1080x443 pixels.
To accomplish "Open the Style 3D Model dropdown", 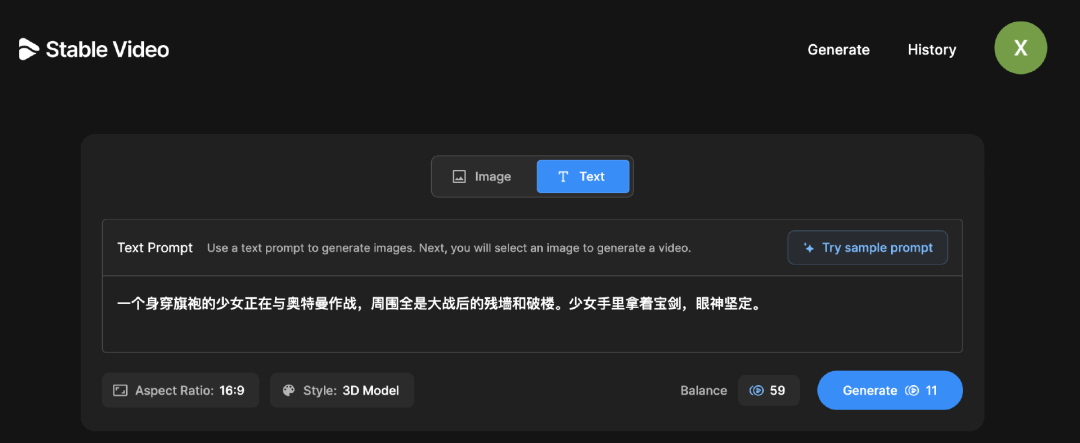I will pos(342,391).
